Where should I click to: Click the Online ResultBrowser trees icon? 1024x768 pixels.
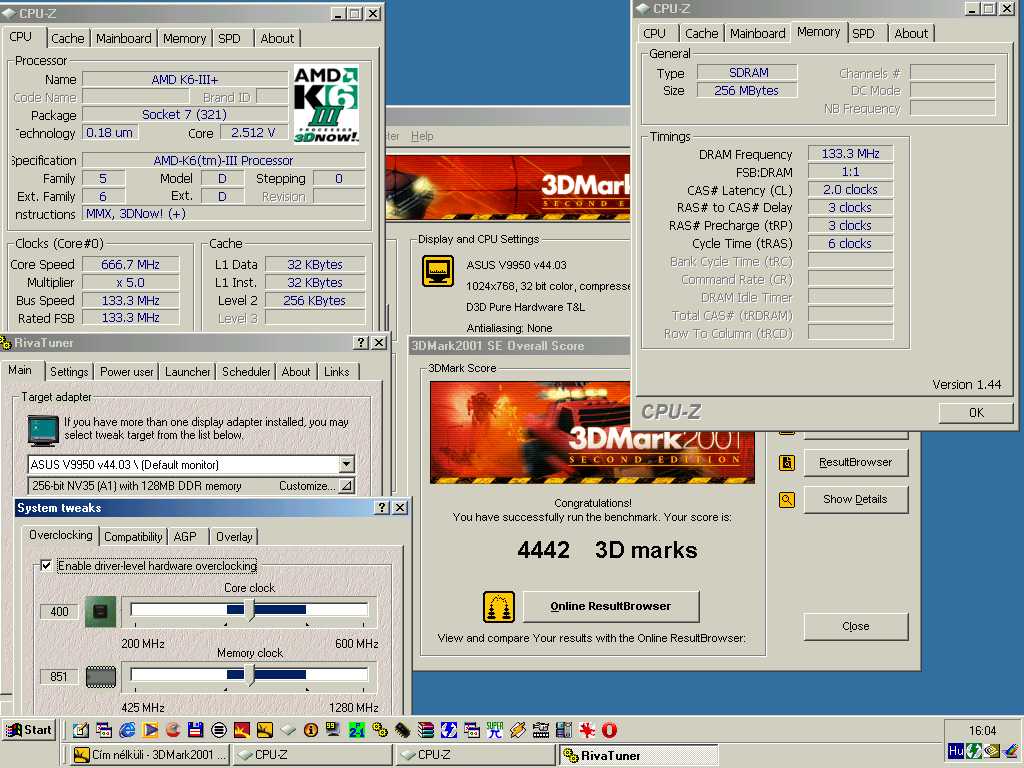[499, 607]
